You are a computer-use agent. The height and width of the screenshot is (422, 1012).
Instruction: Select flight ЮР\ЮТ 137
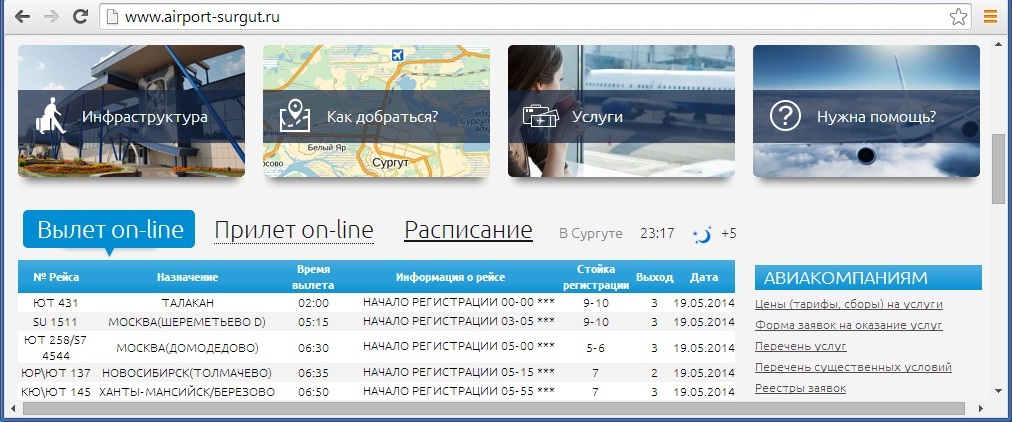point(56,372)
